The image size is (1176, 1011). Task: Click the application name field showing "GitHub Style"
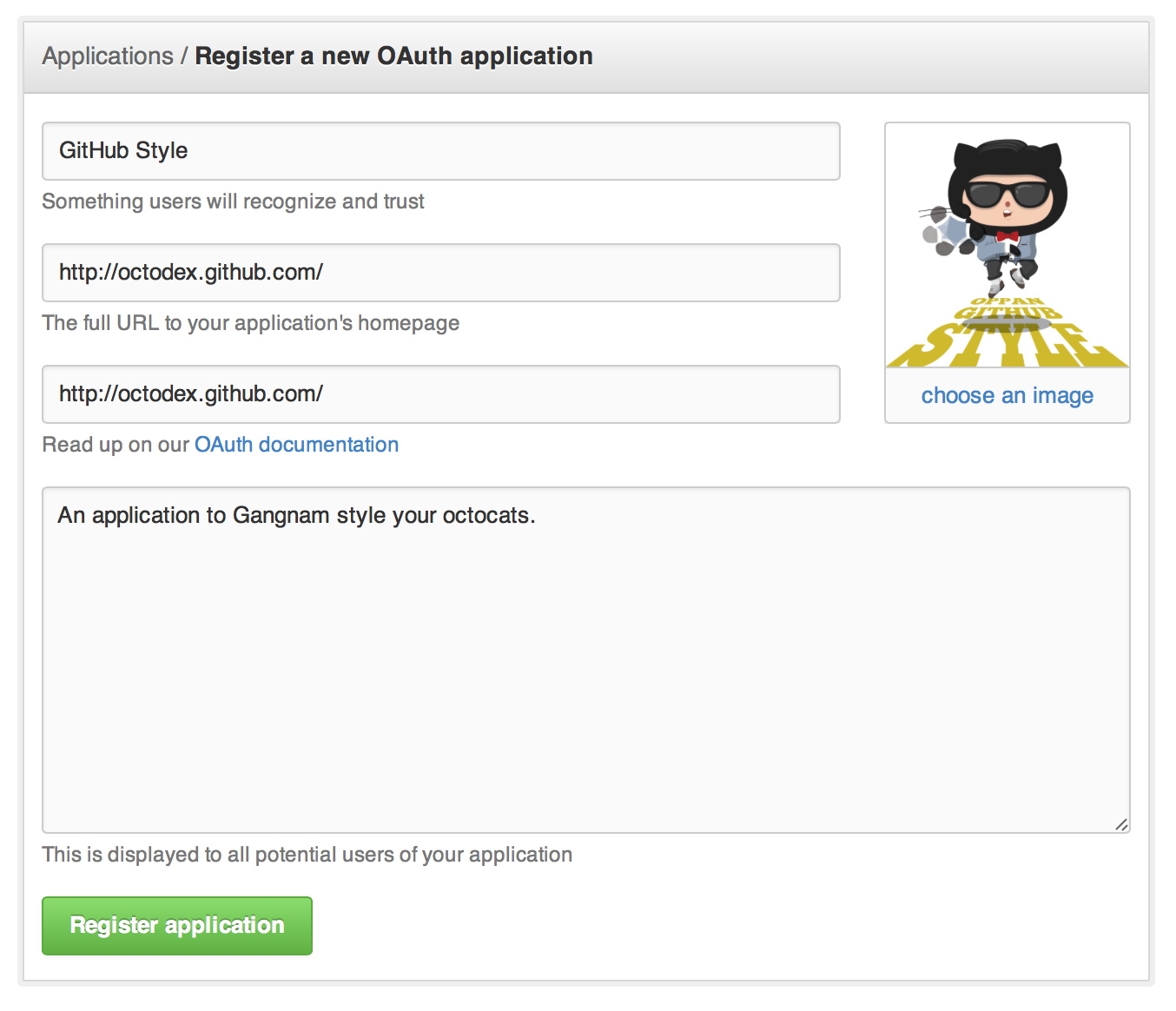click(440, 151)
